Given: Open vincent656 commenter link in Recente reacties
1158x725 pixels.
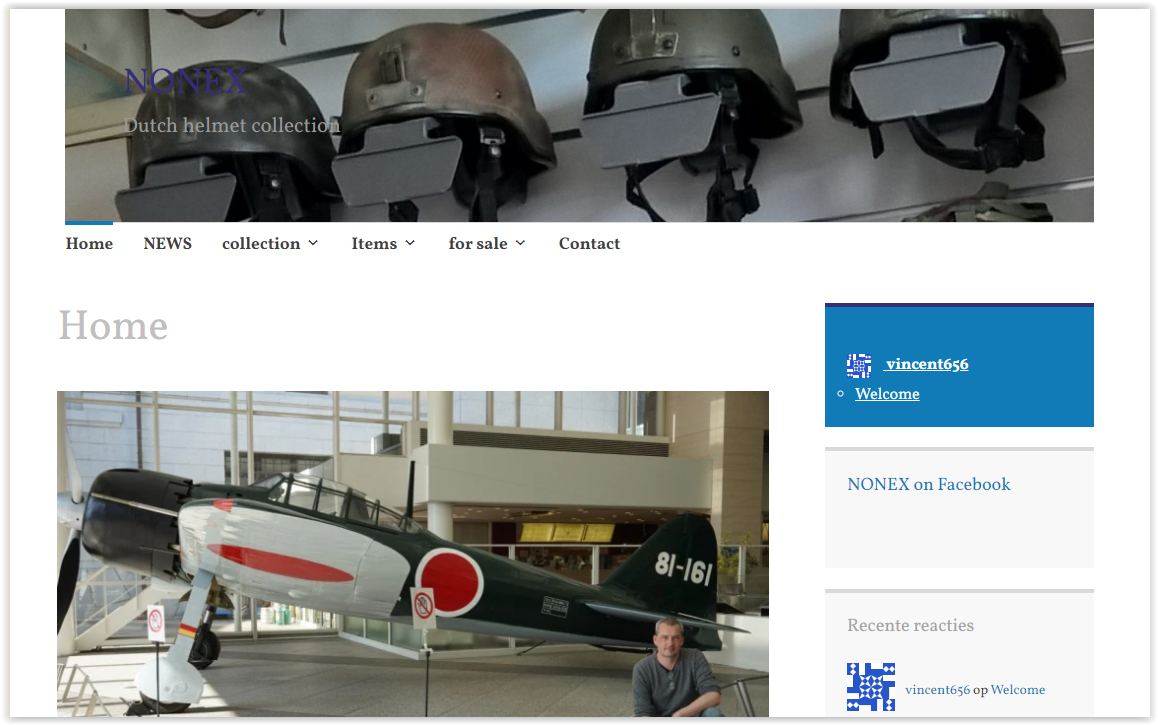Looking at the screenshot, I should point(937,690).
